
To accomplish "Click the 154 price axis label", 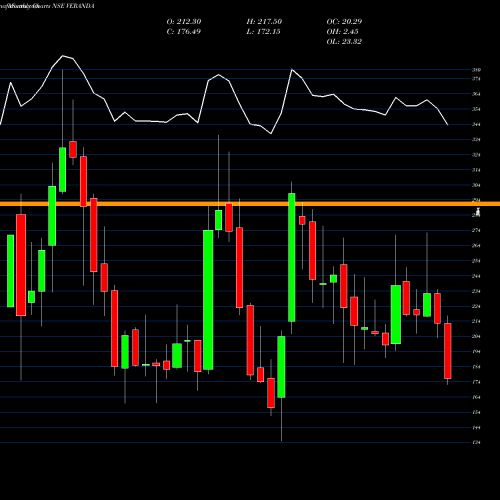I will click(x=476, y=412).
